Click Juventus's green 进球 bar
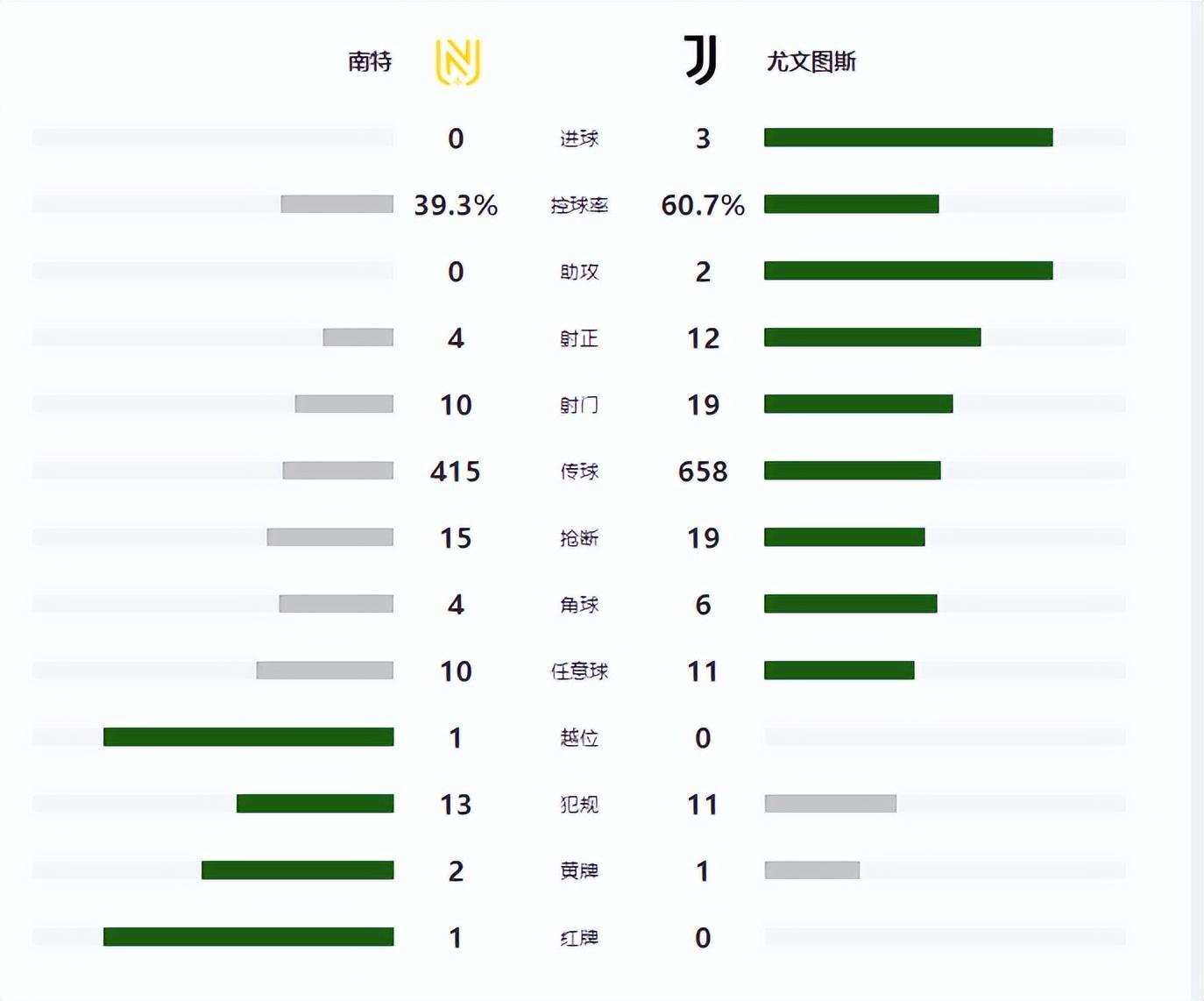Screen dimensions: 1204x1001 coord(908,138)
